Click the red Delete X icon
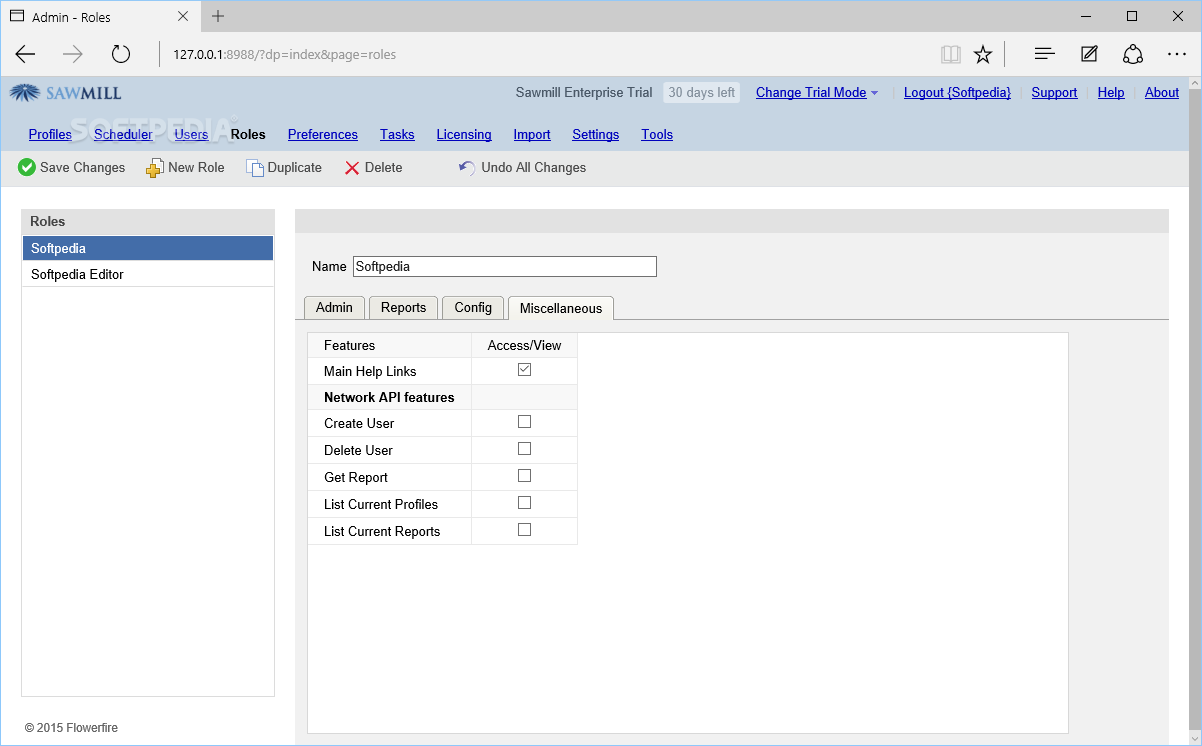The image size is (1202, 746). [352, 168]
